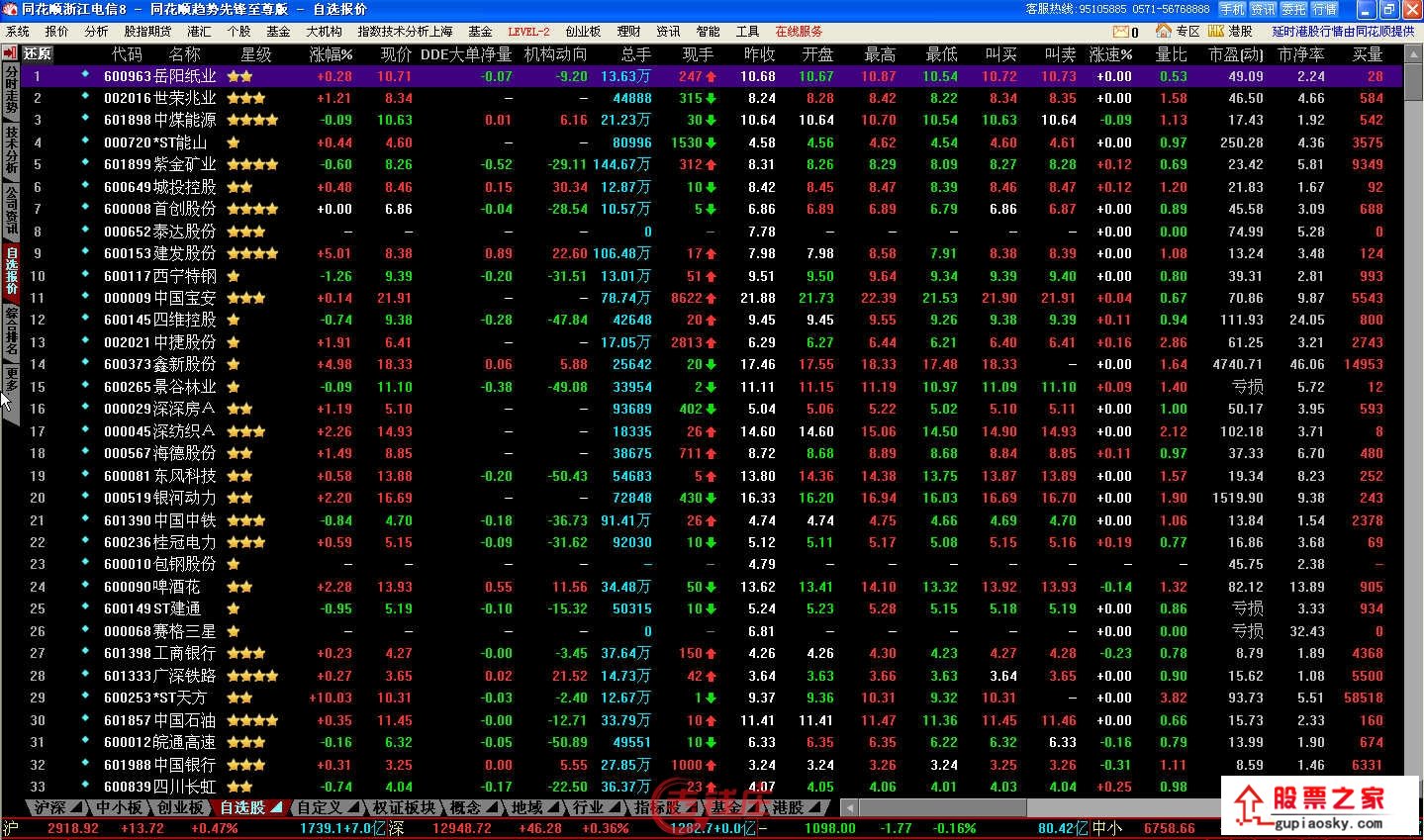Switch to the 技术分析 side tab

(11, 149)
